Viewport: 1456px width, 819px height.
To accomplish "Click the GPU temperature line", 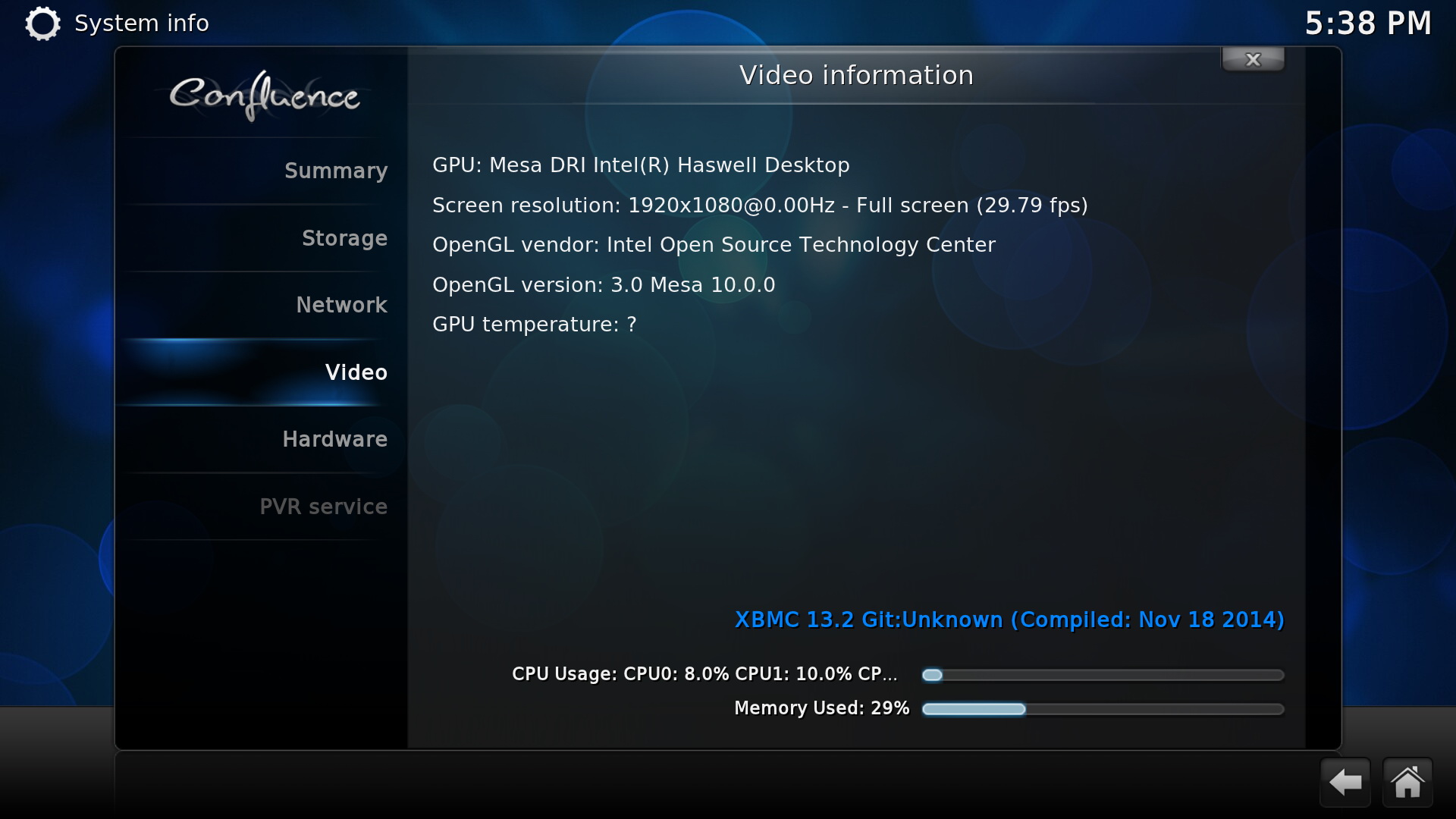I will point(535,325).
